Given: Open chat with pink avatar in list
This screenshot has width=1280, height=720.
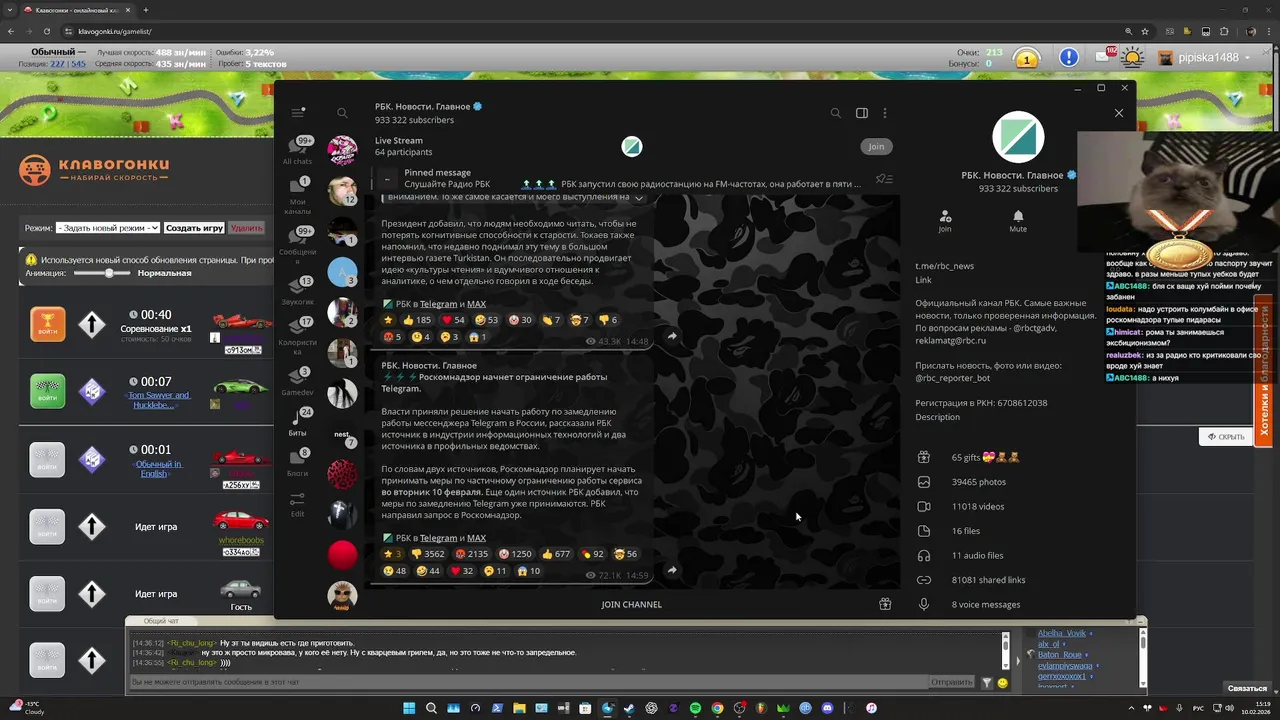Looking at the screenshot, I should (342, 150).
